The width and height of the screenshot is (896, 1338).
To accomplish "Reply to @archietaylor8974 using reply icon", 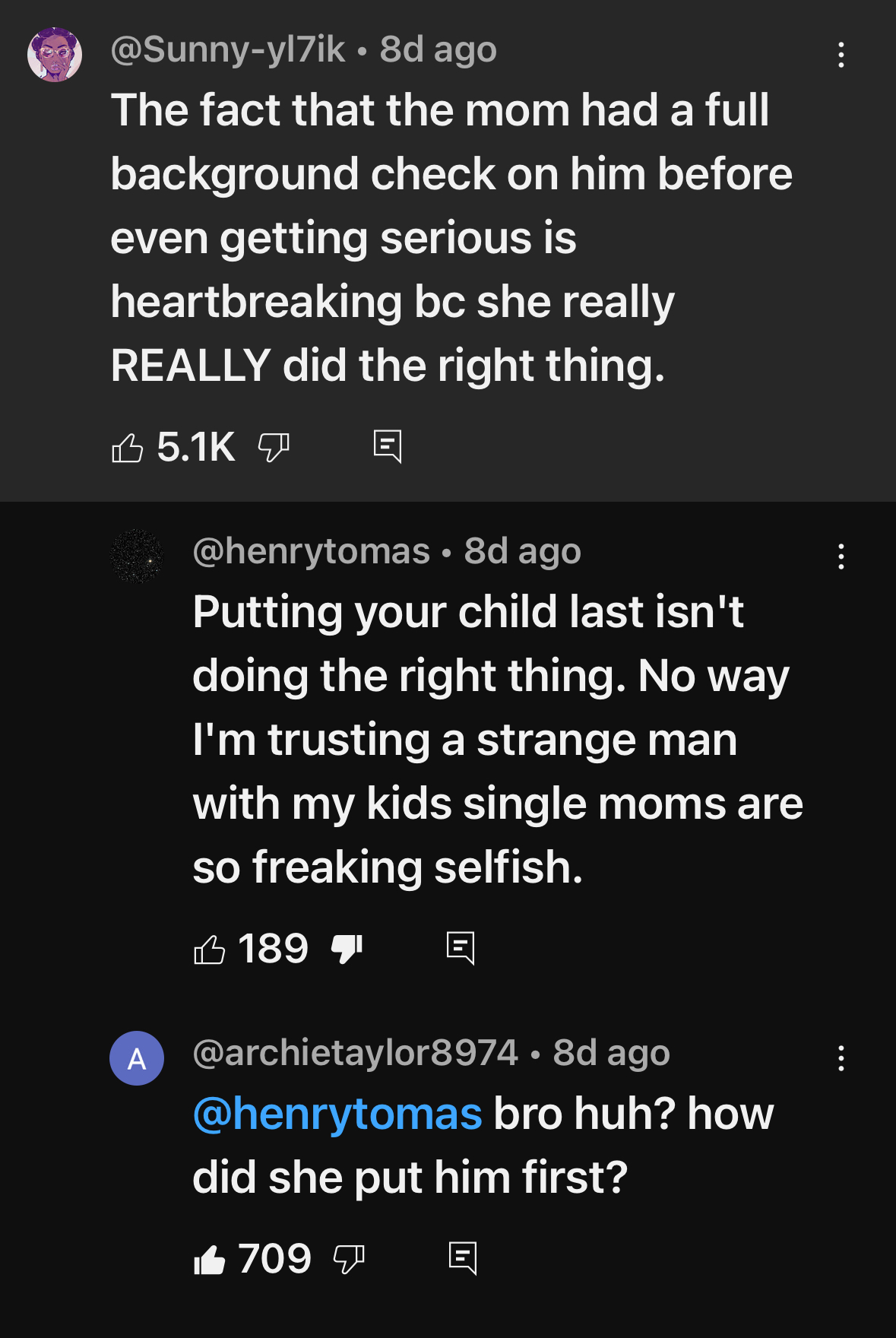I will pos(463,1258).
